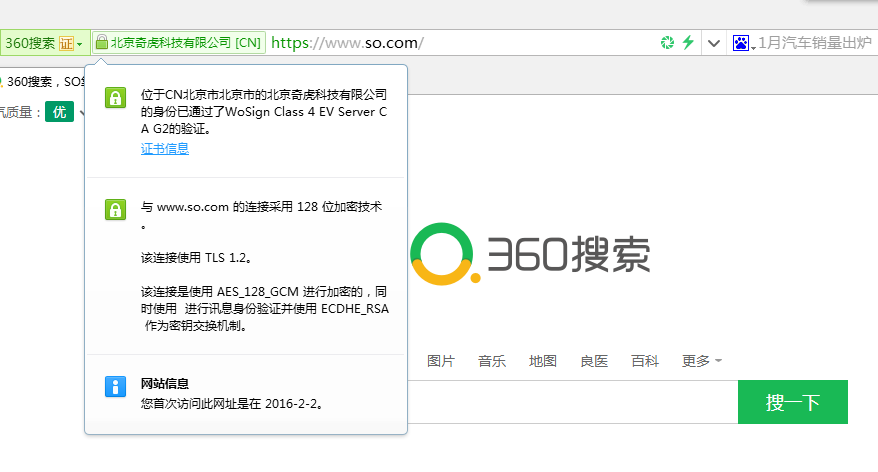Click the padlock icon beside identity verification text
The height and width of the screenshot is (472, 878).
[x=116, y=97]
